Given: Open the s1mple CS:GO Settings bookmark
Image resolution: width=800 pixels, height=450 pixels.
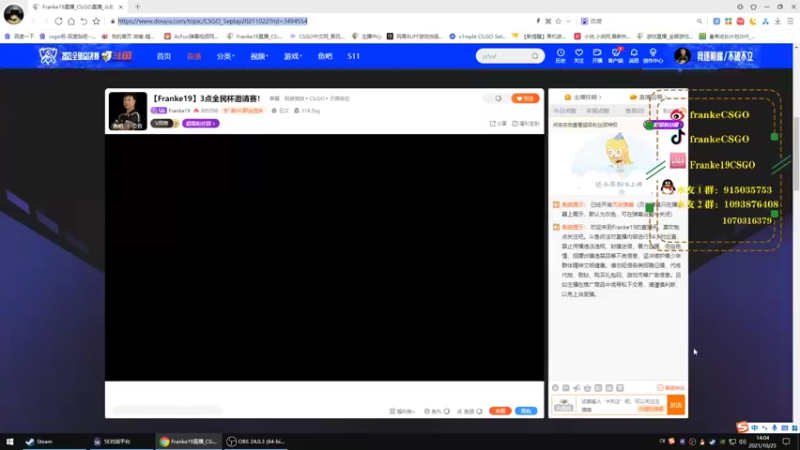Looking at the screenshot, I should [478, 36].
